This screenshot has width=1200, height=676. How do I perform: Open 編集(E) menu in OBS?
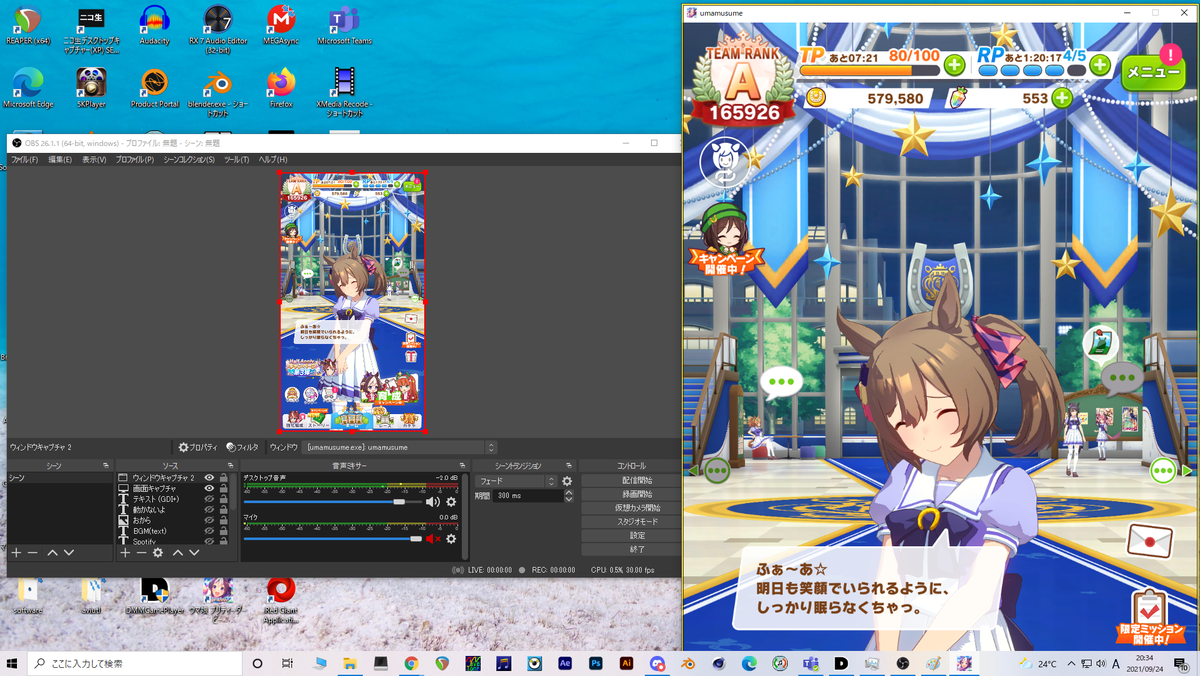60,159
